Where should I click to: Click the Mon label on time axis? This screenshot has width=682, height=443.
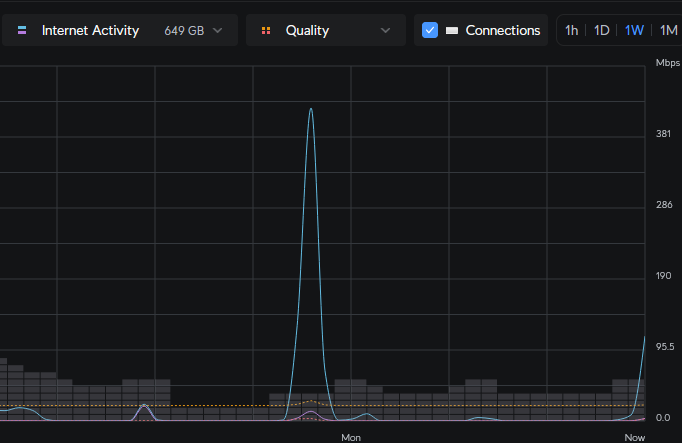click(351, 437)
